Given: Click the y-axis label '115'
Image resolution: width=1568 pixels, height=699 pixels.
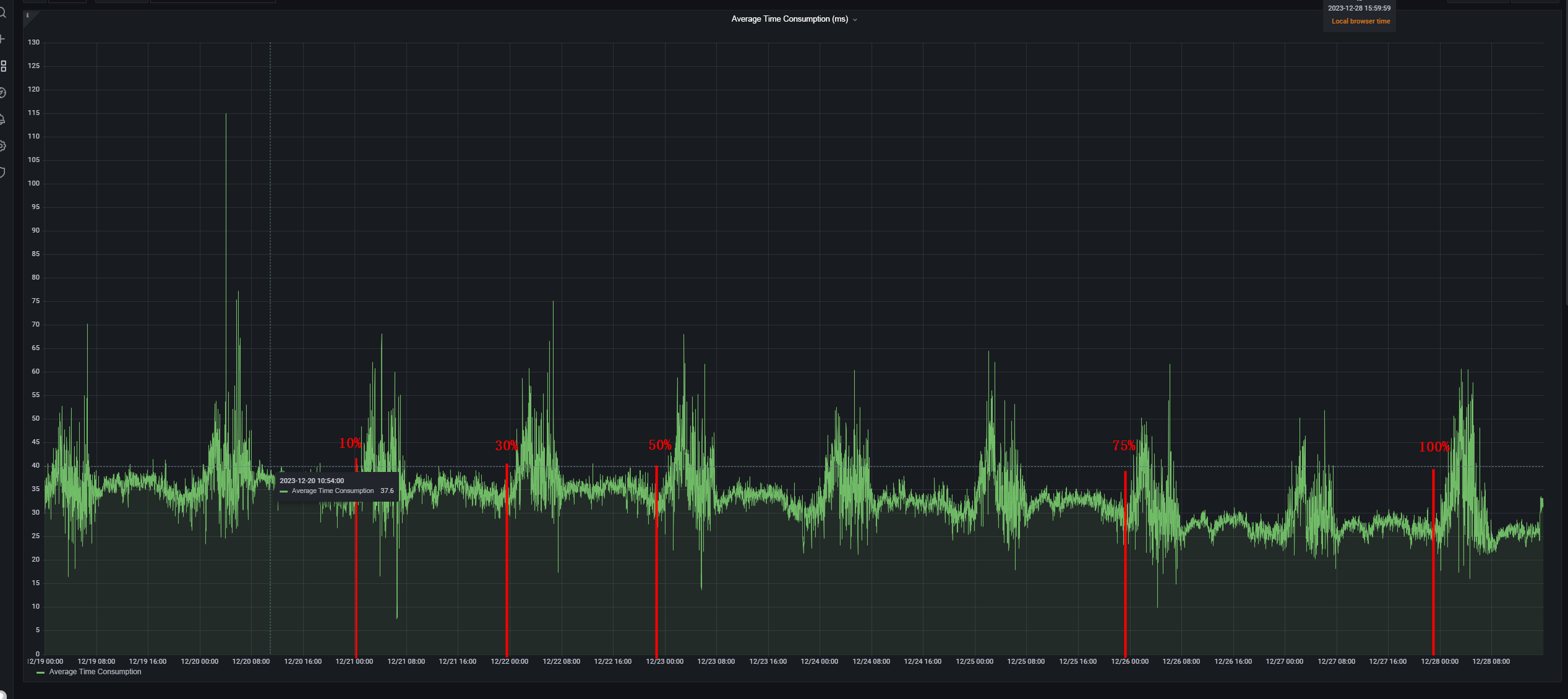Looking at the screenshot, I should pos(33,113).
